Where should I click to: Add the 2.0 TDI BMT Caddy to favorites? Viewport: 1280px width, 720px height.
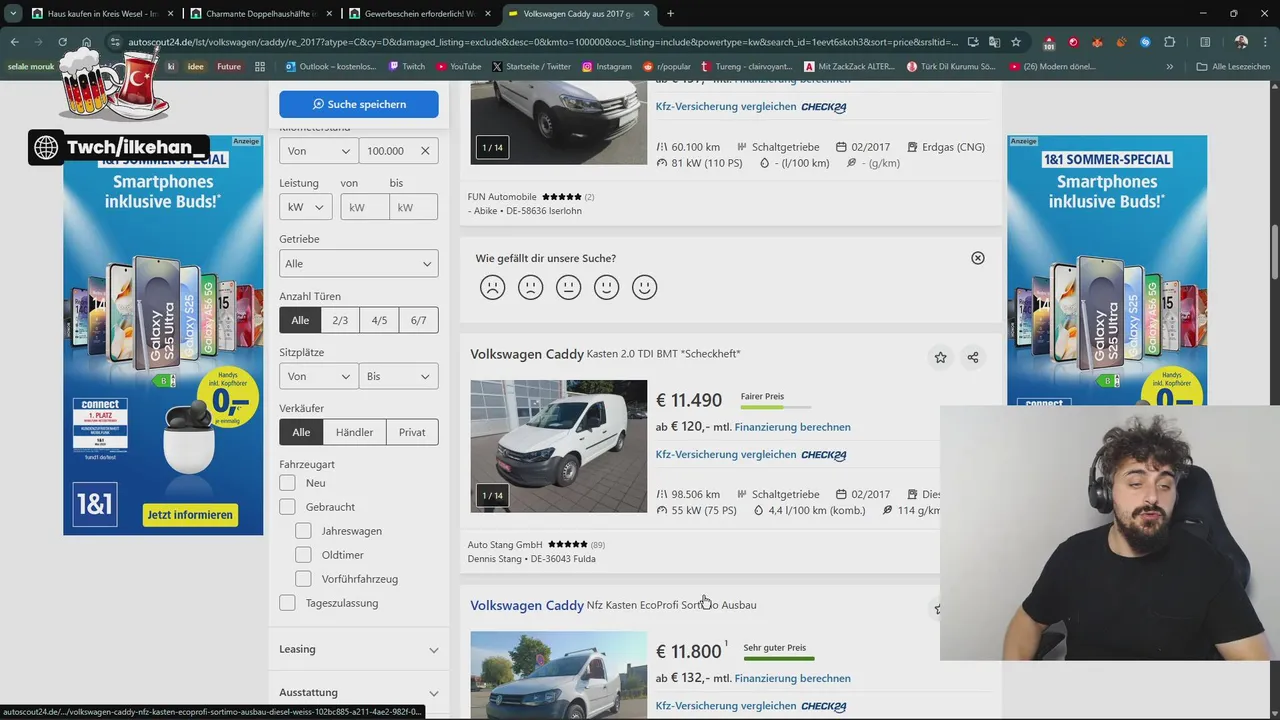pos(940,357)
